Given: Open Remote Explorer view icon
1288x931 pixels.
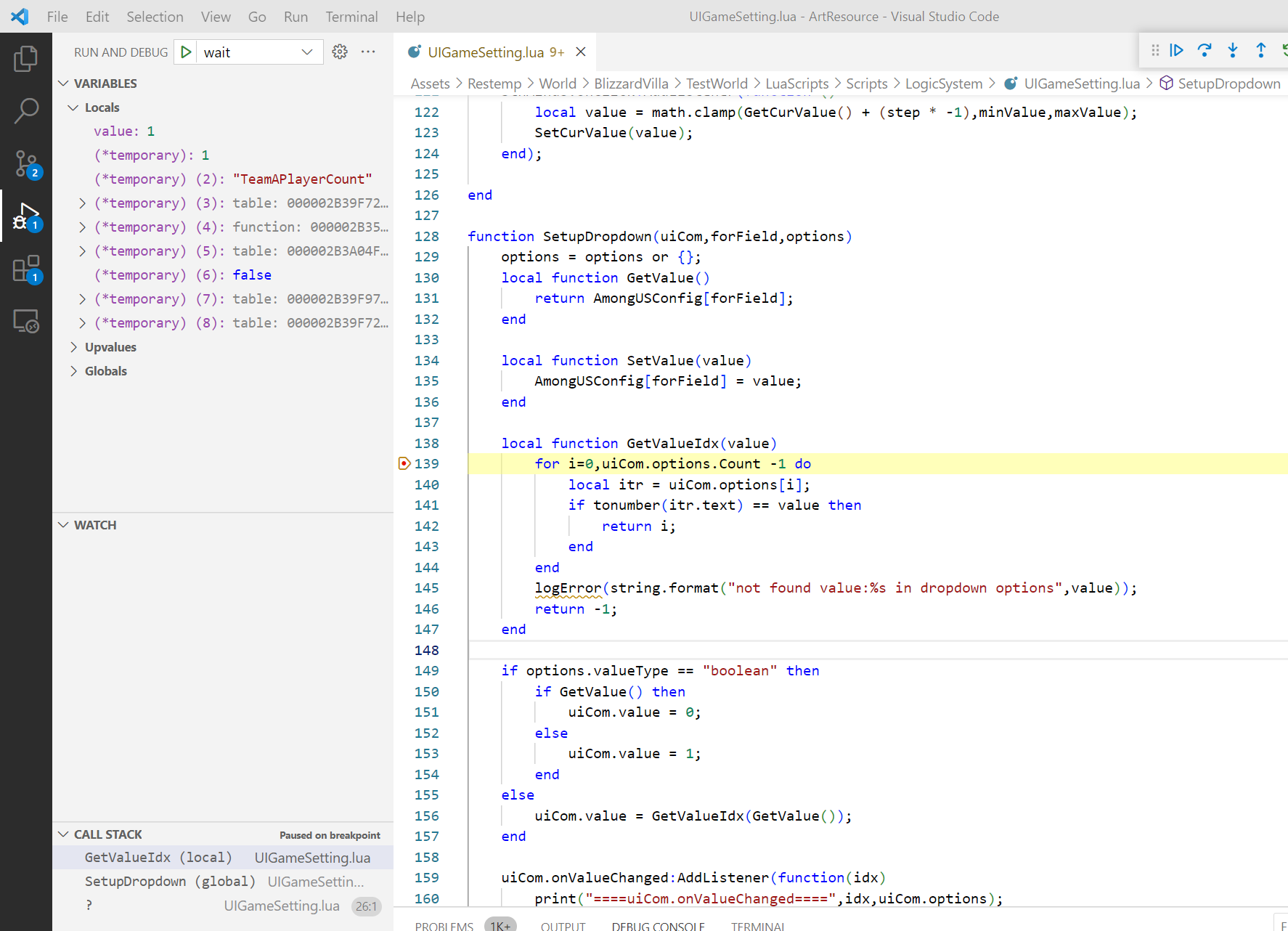Looking at the screenshot, I should tap(25, 321).
